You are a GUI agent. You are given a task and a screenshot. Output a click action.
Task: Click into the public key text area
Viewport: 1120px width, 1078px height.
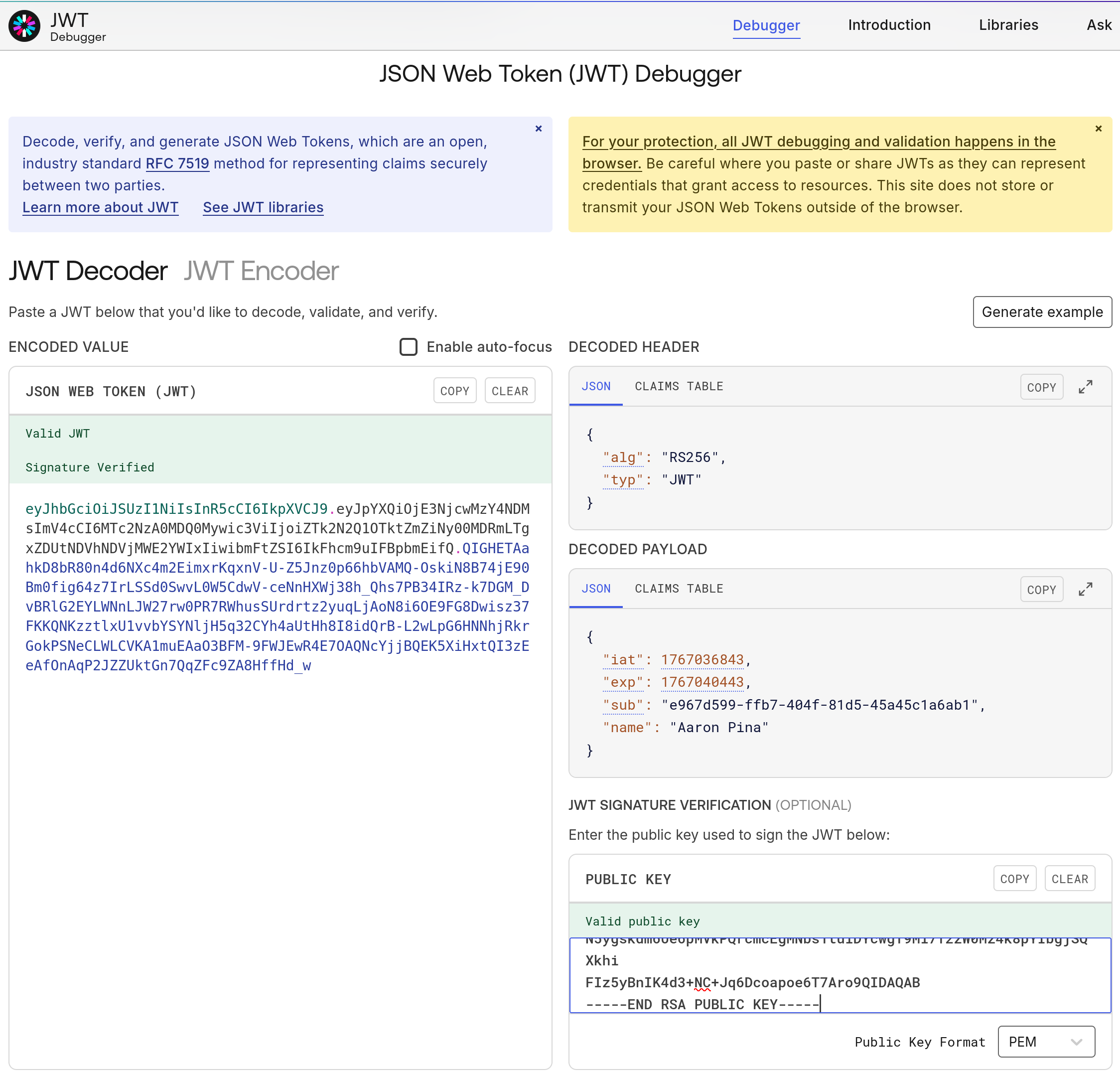point(840,974)
